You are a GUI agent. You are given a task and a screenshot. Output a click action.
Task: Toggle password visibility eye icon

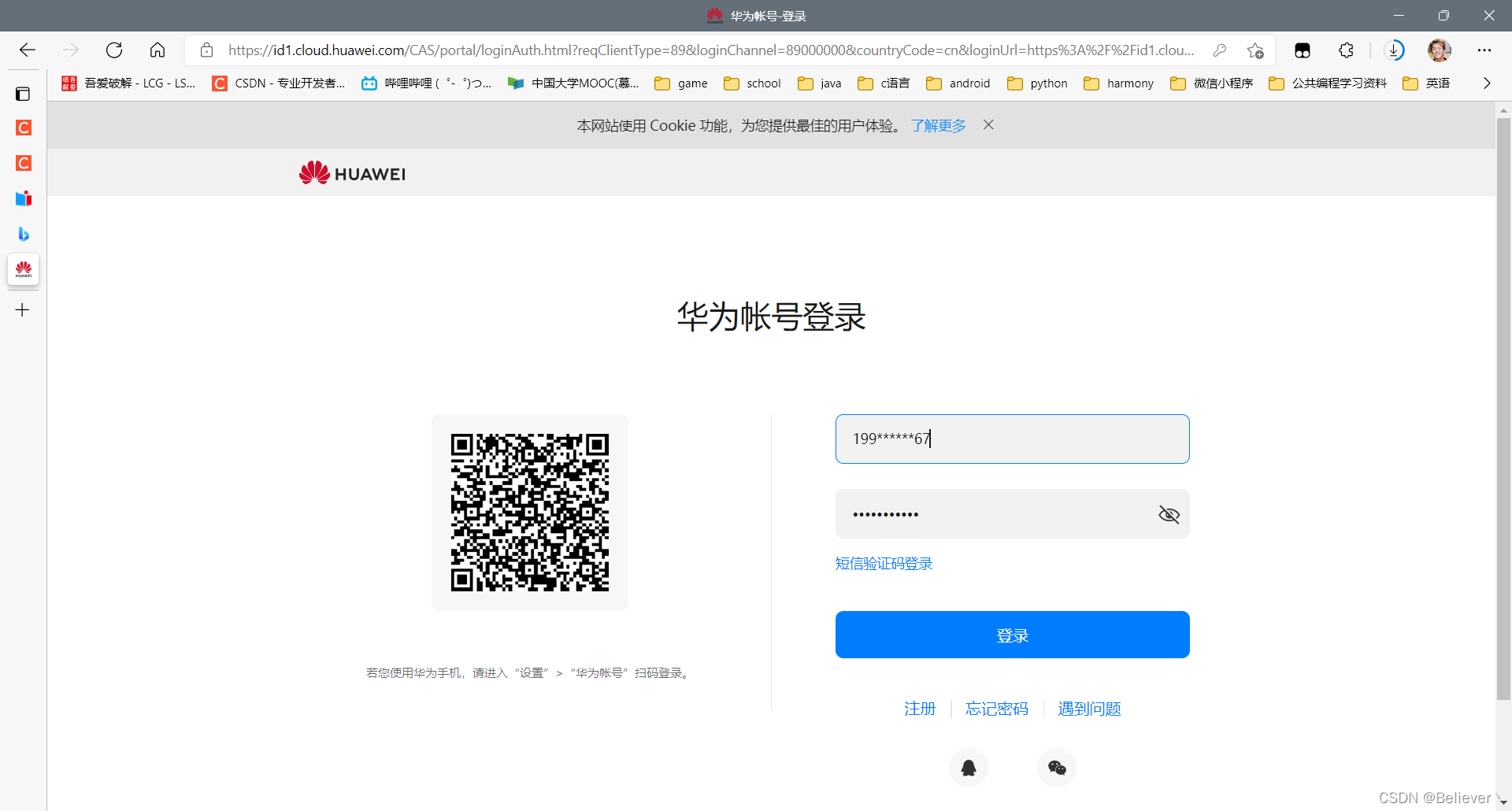(1169, 515)
